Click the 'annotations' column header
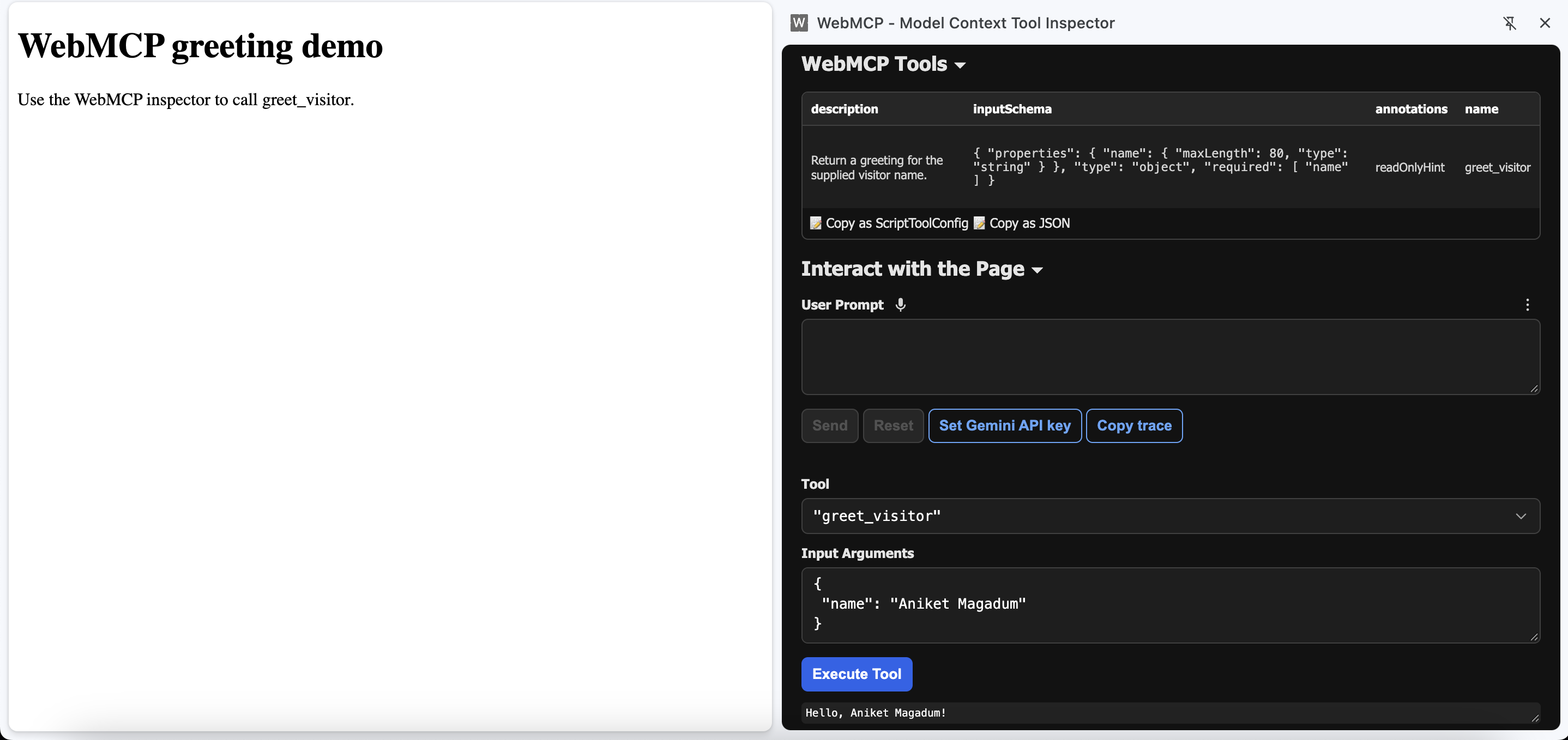This screenshot has height=740, width=1568. coord(1411,109)
